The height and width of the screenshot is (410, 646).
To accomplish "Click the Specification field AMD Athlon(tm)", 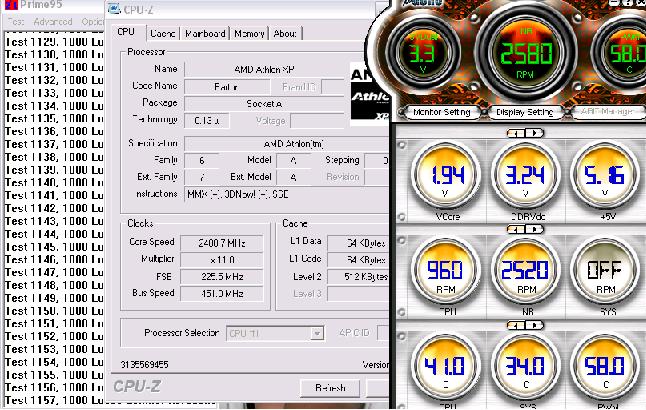I will [x=287, y=144].
